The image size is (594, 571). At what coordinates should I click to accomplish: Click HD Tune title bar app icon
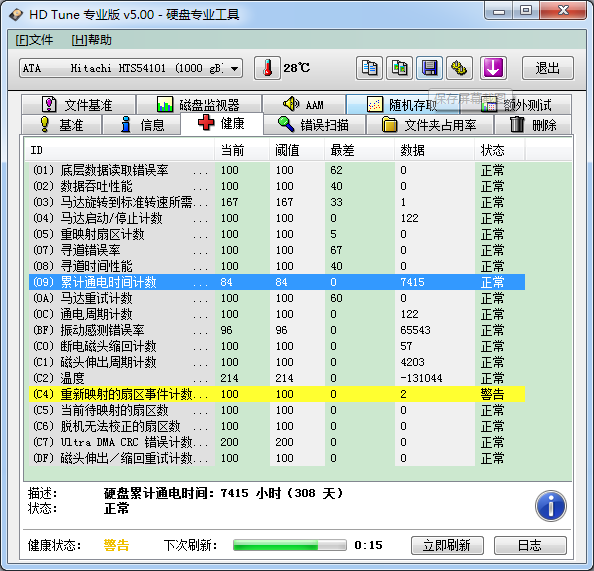pos(16,15)
